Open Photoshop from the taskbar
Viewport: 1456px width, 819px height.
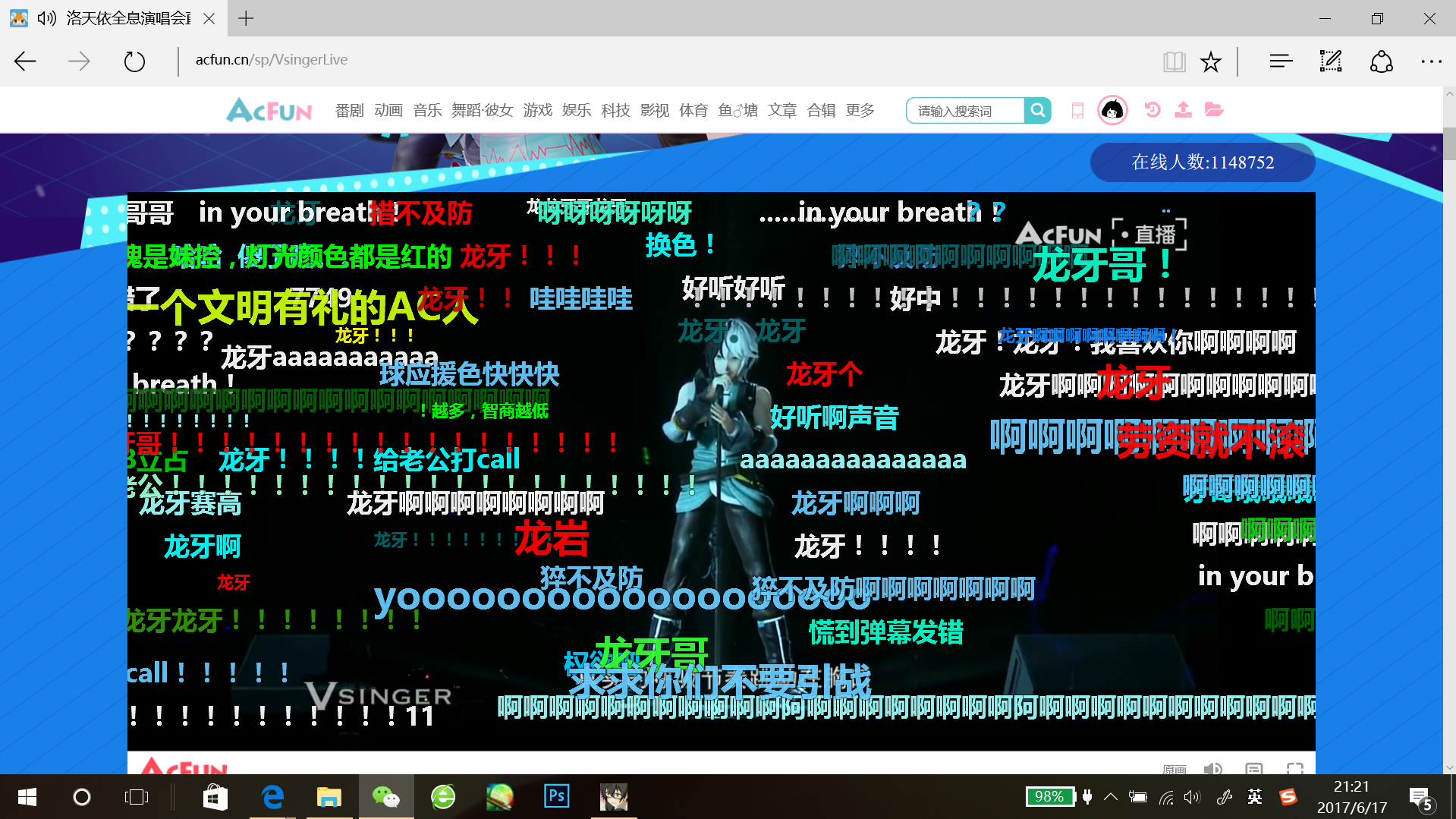coord(556,796)
